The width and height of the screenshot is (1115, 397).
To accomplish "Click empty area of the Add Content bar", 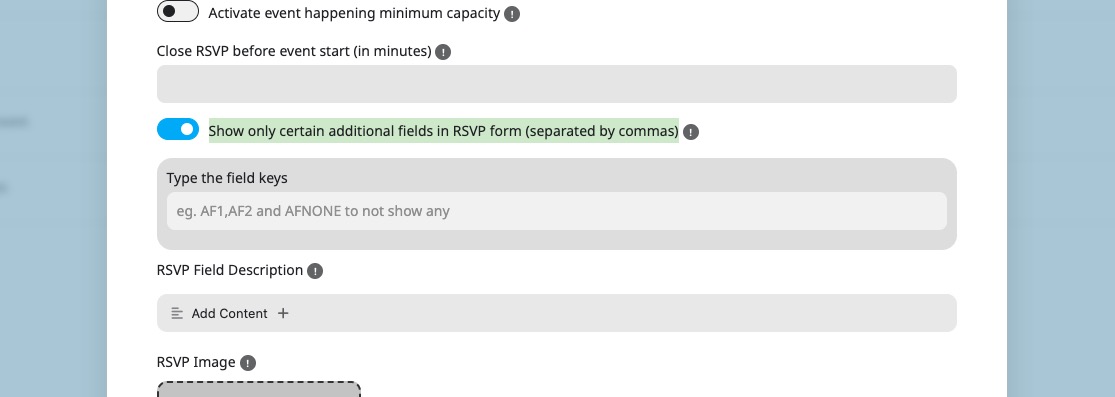I will tap(619, 313).
